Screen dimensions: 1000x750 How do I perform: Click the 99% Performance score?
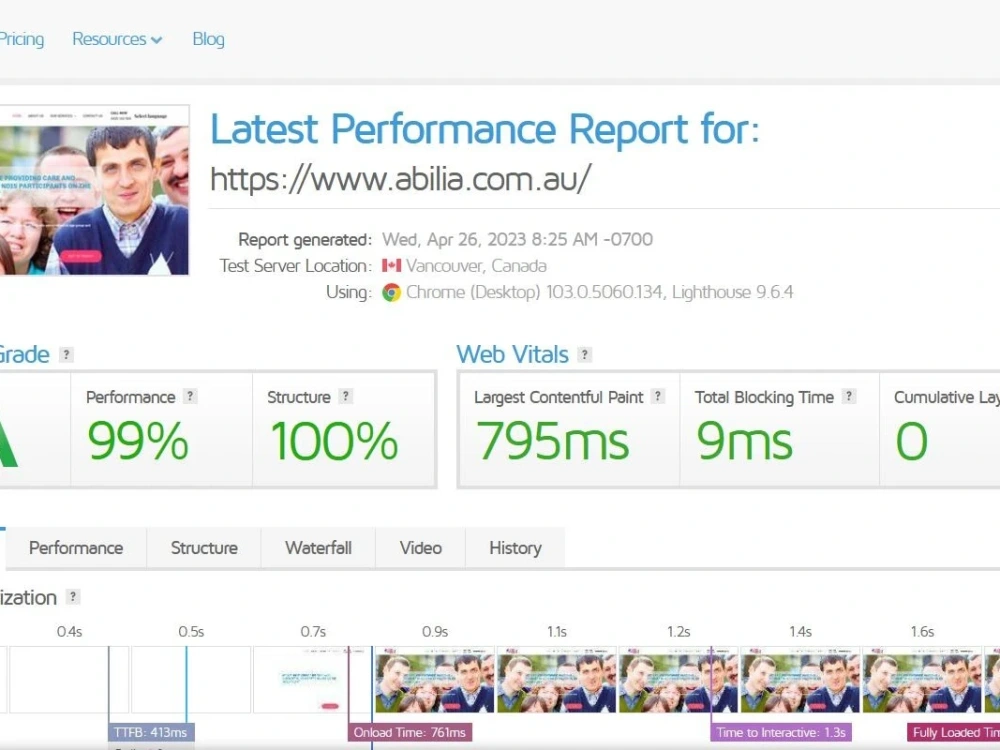tap(138, 441)
